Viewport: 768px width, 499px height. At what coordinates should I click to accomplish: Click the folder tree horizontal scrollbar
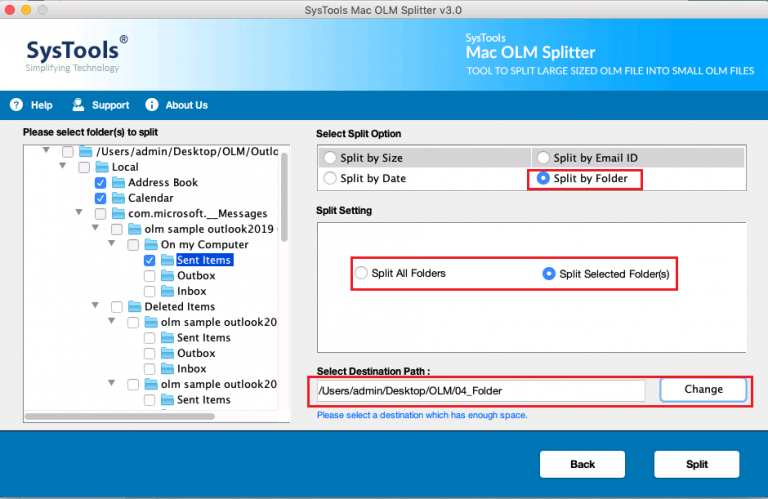coord(120,416)
